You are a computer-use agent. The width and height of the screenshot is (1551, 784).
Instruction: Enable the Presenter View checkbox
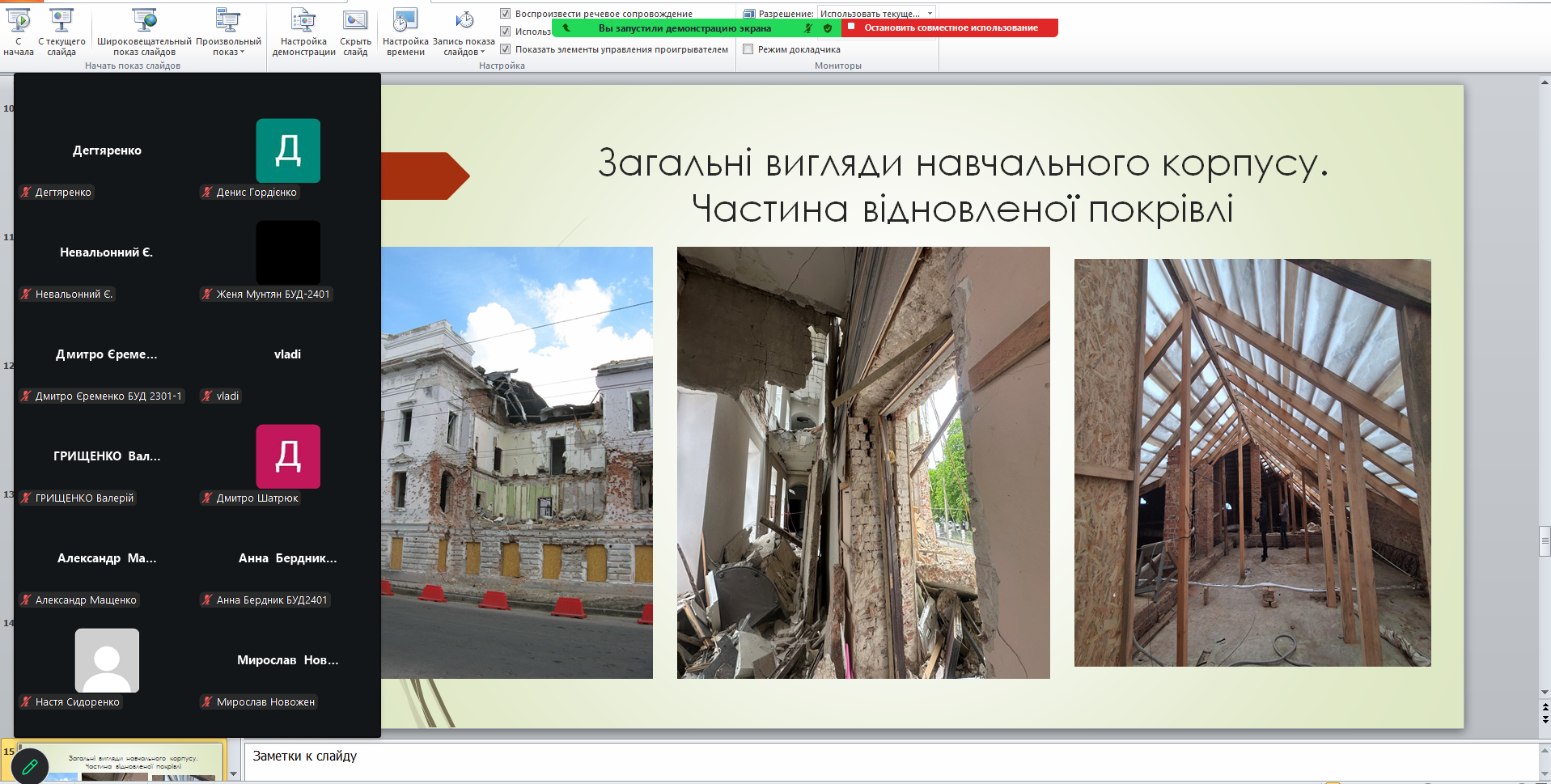tap(748, 49)
